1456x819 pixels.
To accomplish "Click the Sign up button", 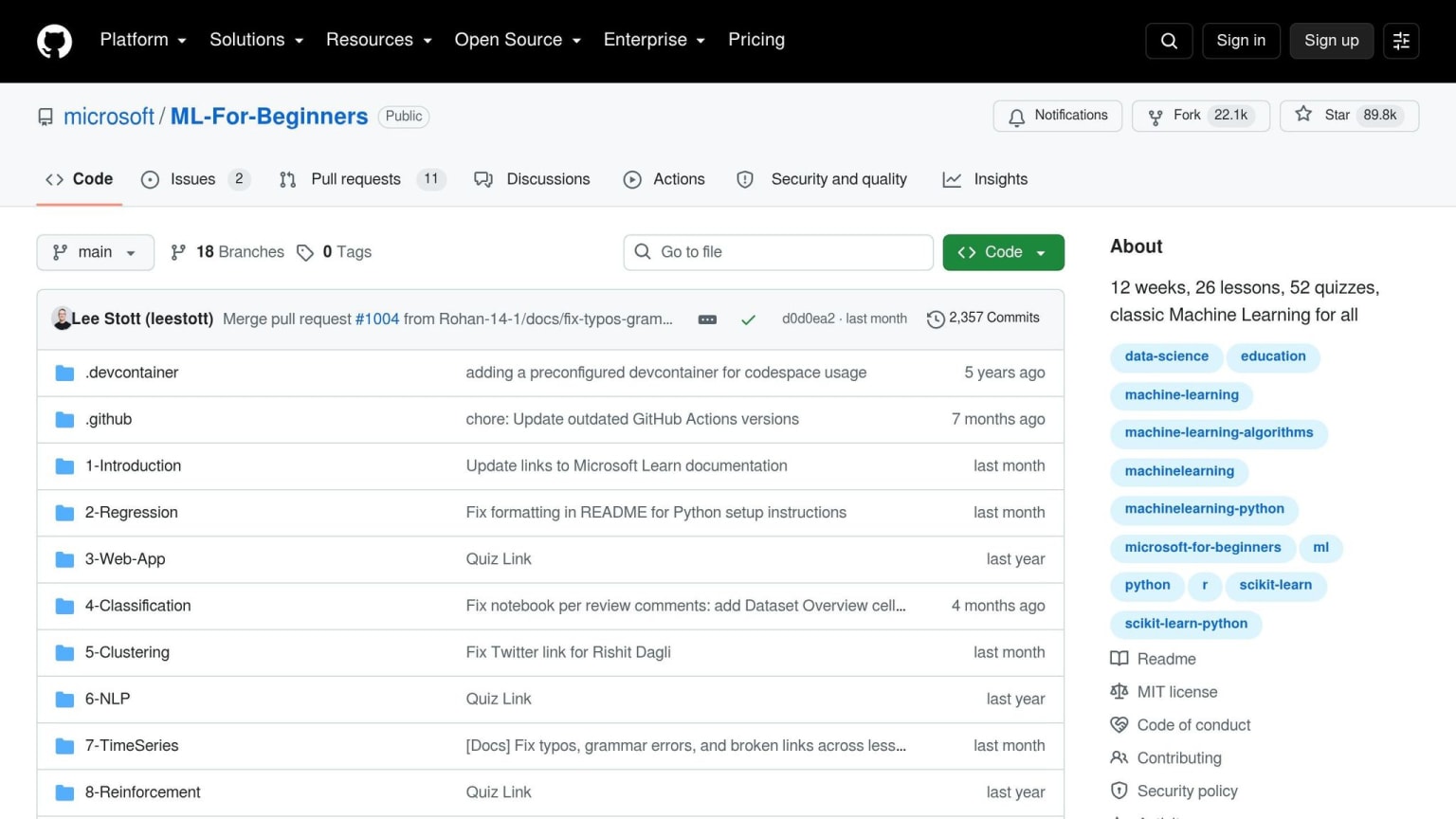I will point(1332,41).
